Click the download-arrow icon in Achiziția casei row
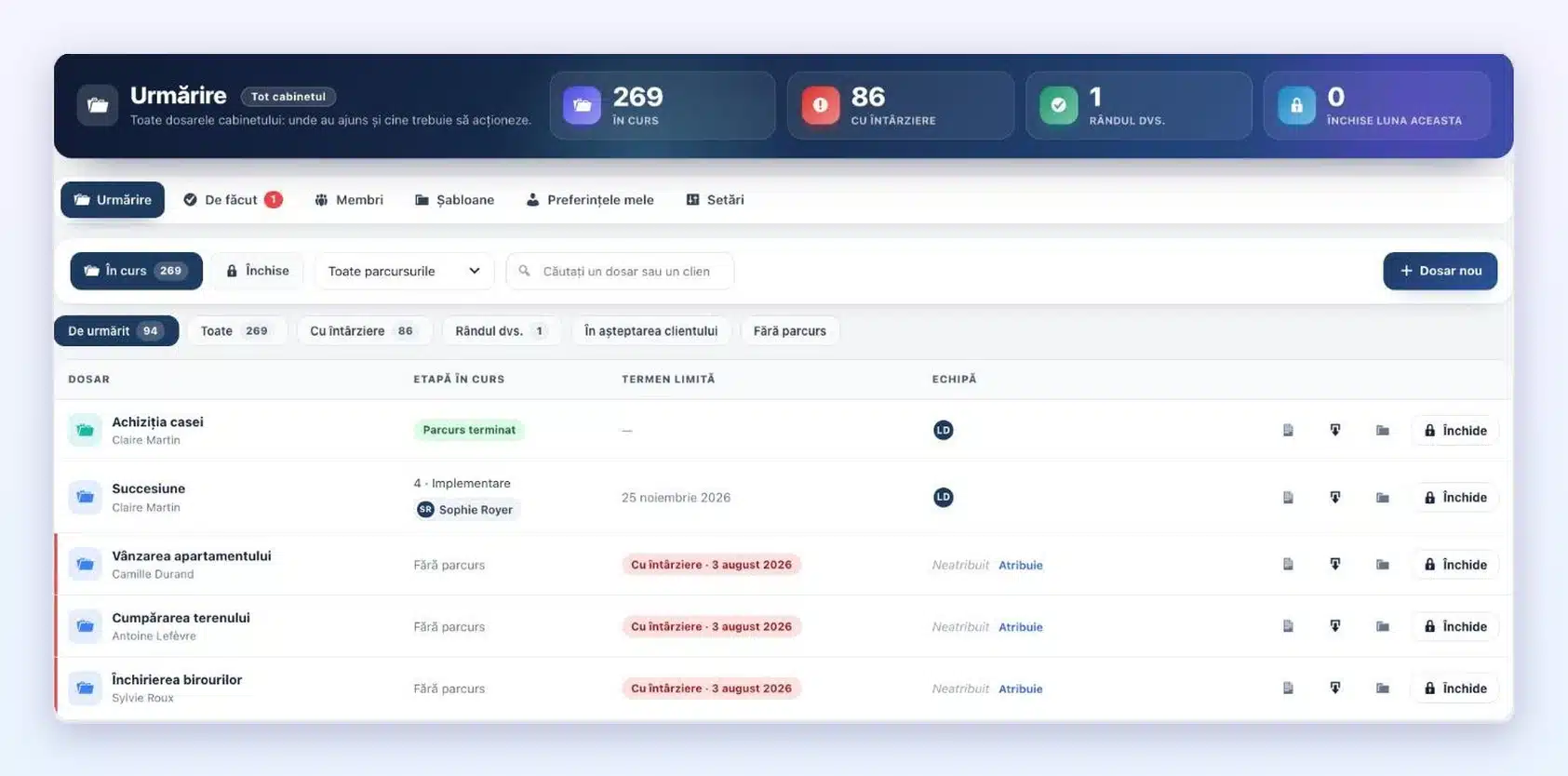Viewport: 1568px width, 776px height. 1335,430
